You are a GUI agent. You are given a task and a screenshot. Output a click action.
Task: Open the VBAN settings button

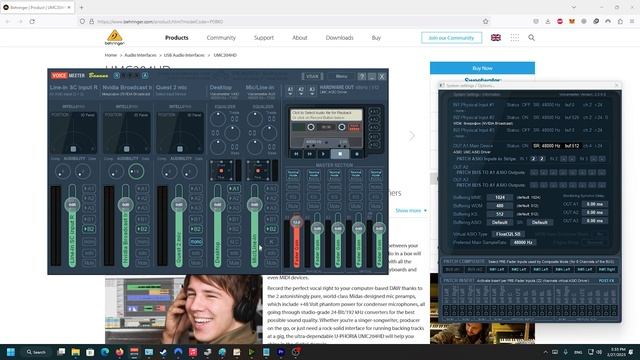pos(312,76)
